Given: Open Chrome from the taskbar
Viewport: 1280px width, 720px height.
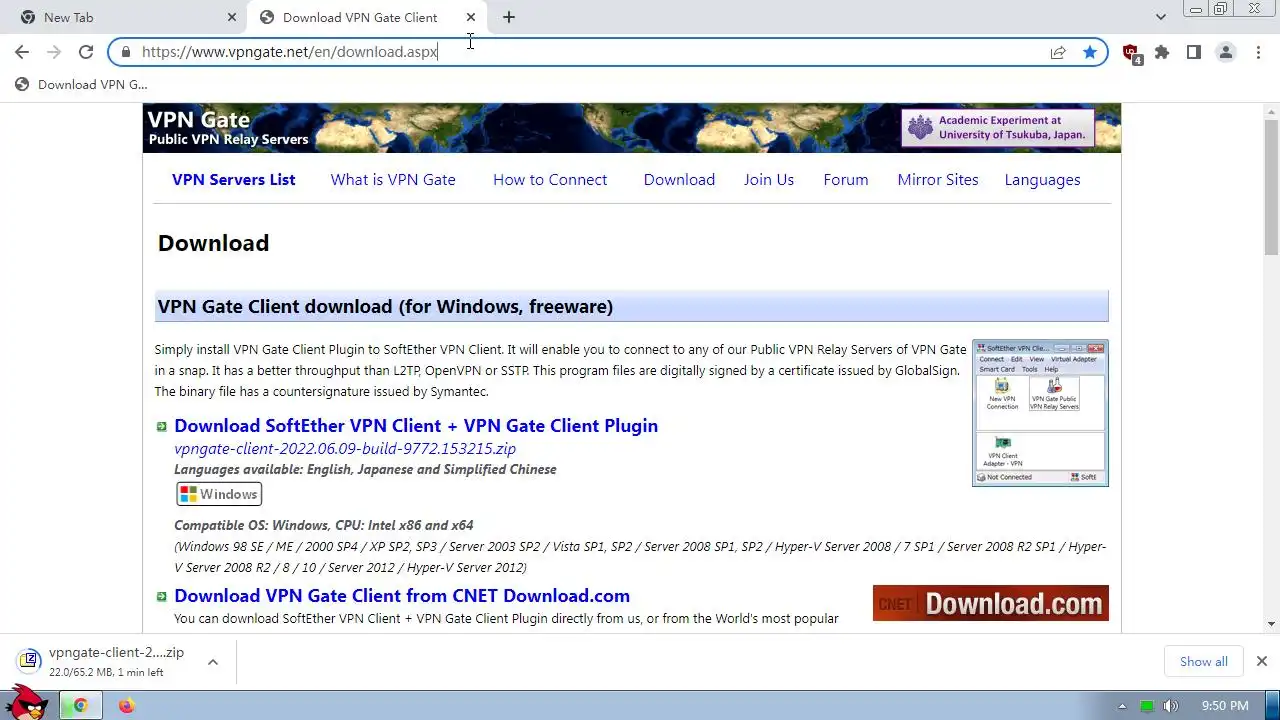Looking at the screenshot, I should coord(81,706).
